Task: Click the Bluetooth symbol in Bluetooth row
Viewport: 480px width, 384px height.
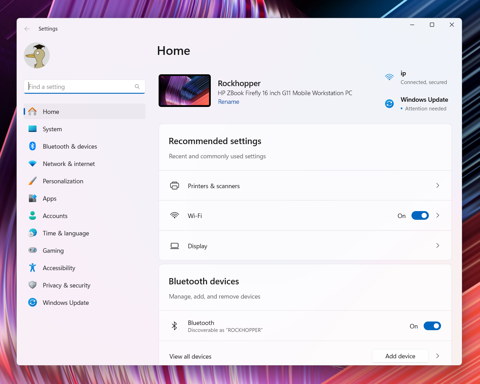Action: click(x=174, y=326)
